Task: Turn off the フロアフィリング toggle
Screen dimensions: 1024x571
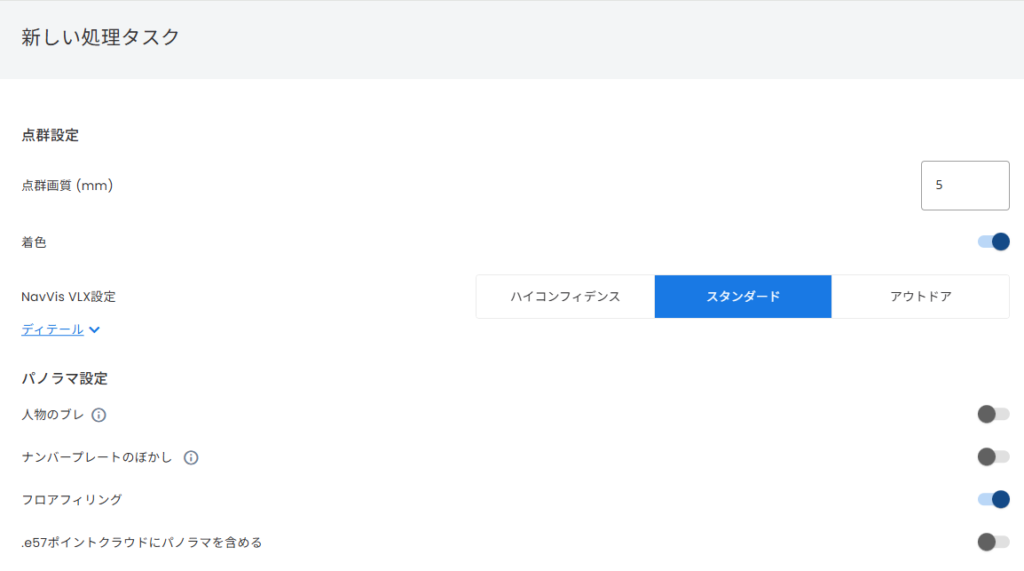Action: click(x=993, y=499)
